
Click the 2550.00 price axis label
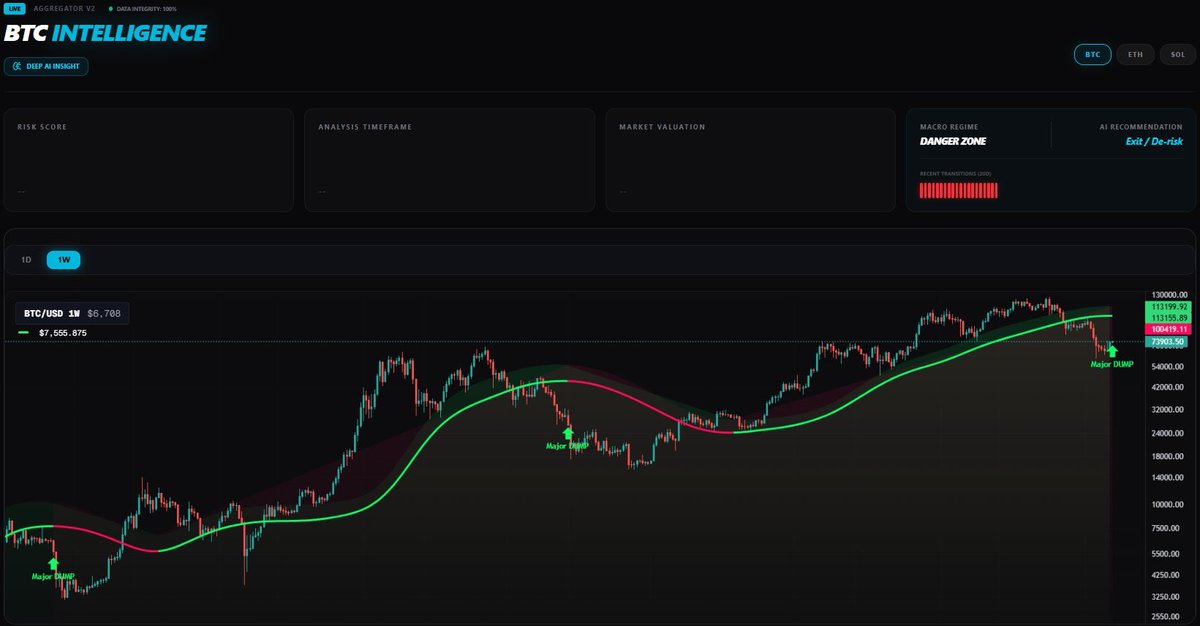point(1168,618)
